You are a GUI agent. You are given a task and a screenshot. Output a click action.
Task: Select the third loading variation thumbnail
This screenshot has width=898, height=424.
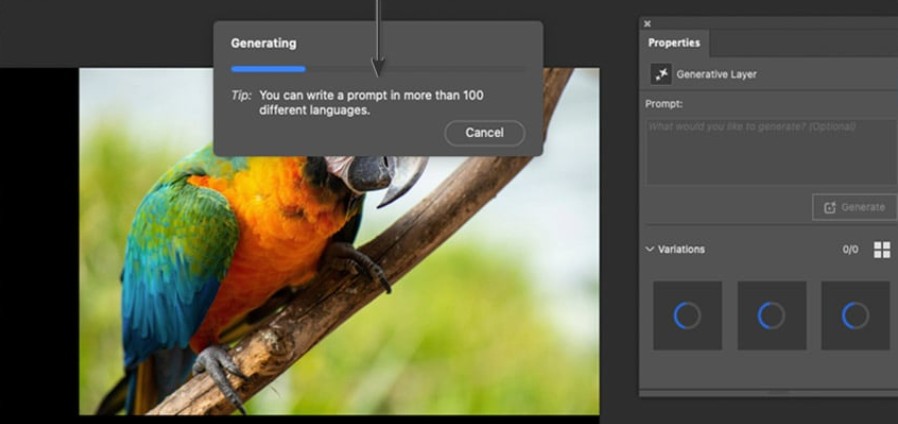tap(855, 316)
